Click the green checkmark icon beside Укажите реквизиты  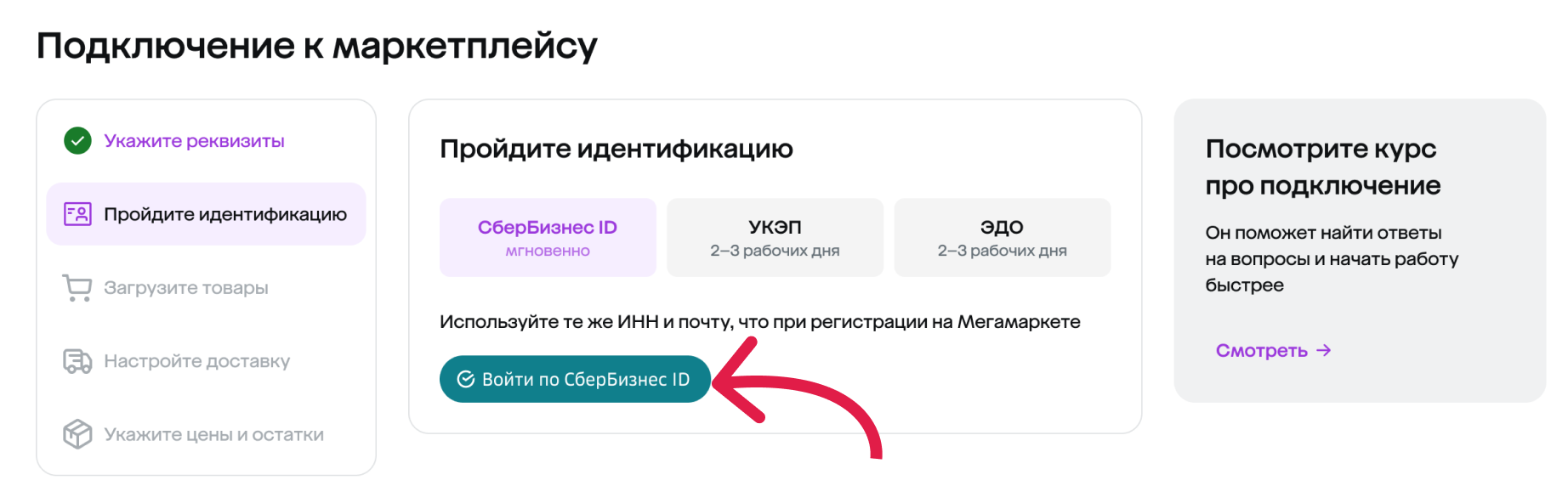tap(77, 141)
